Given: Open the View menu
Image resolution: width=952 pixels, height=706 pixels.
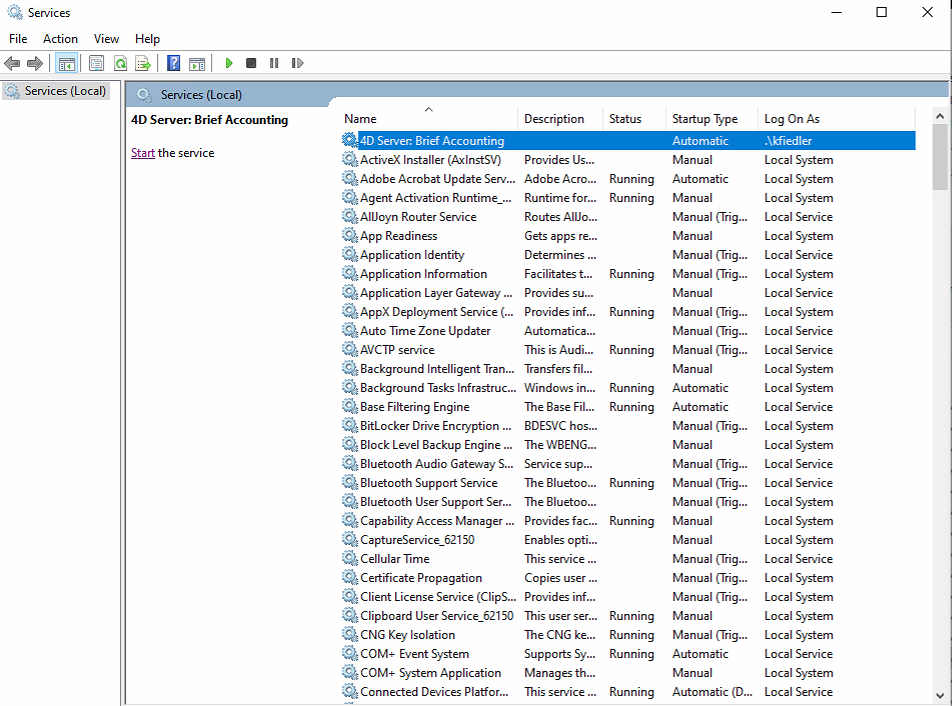Looking at the screenshot, I should click(106, 38).
